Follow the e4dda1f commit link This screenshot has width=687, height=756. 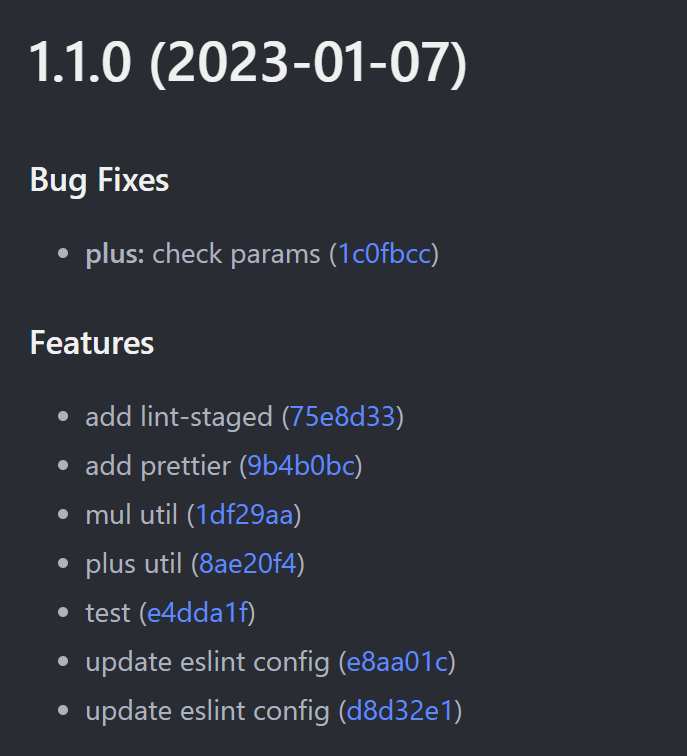pyautogui.click(x=197, y=613)
